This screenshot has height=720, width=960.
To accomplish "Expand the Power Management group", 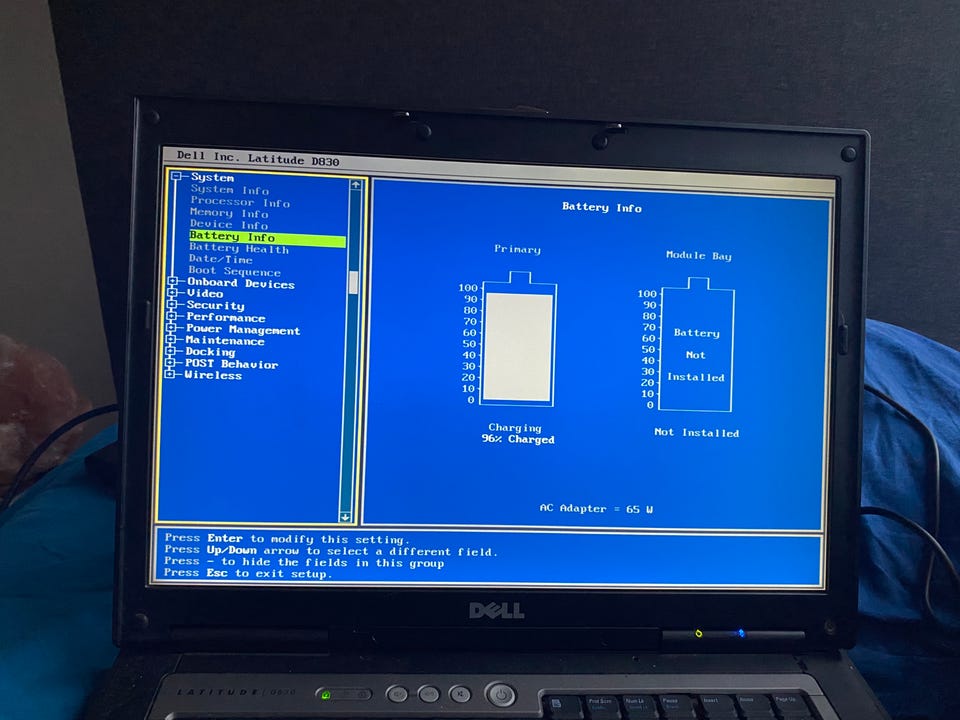I will point(171,328).
